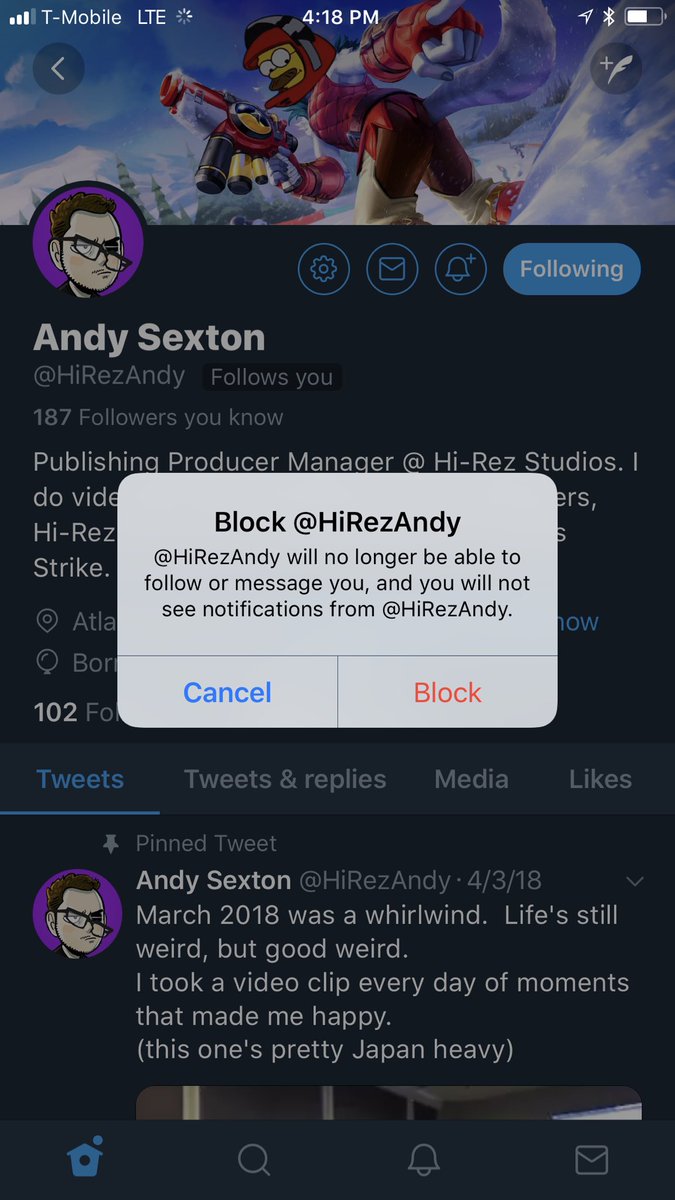
Task: Open the pinned tweet video preview
Action: 389,1103
